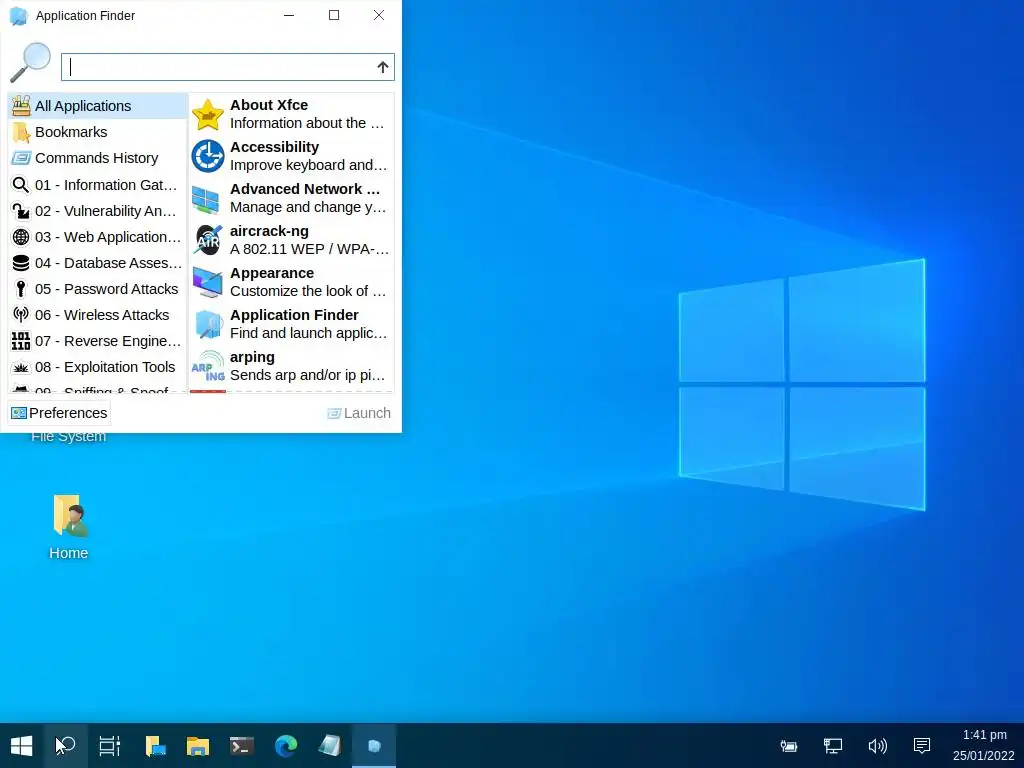Click the arping app icon
The image size is (1024, 768).
208,366
